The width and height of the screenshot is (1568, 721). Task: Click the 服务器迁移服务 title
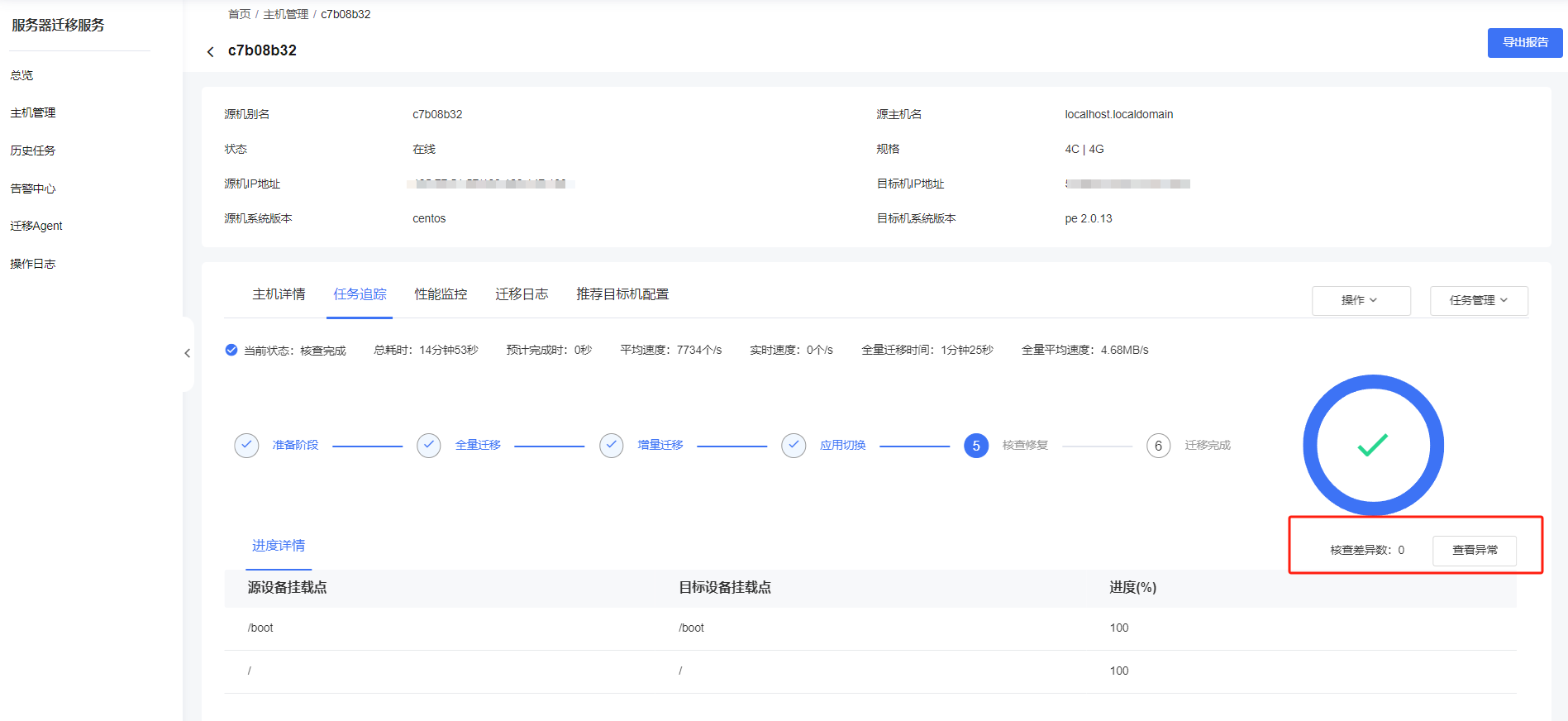point(58,25)
